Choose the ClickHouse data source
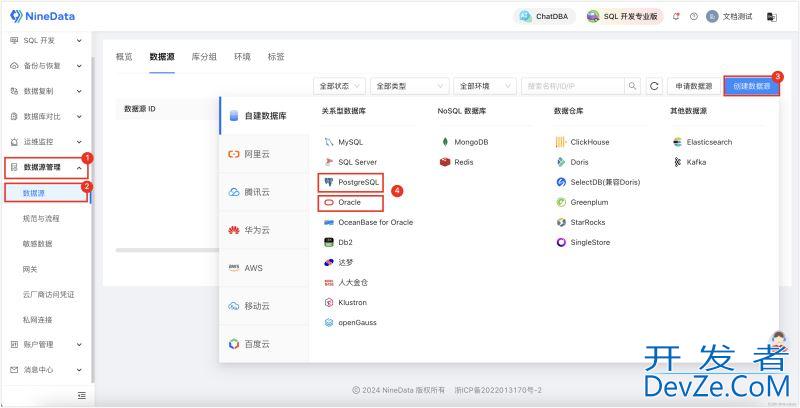The width and height of the screenshot is (800, 408). [x=583, y=142]
